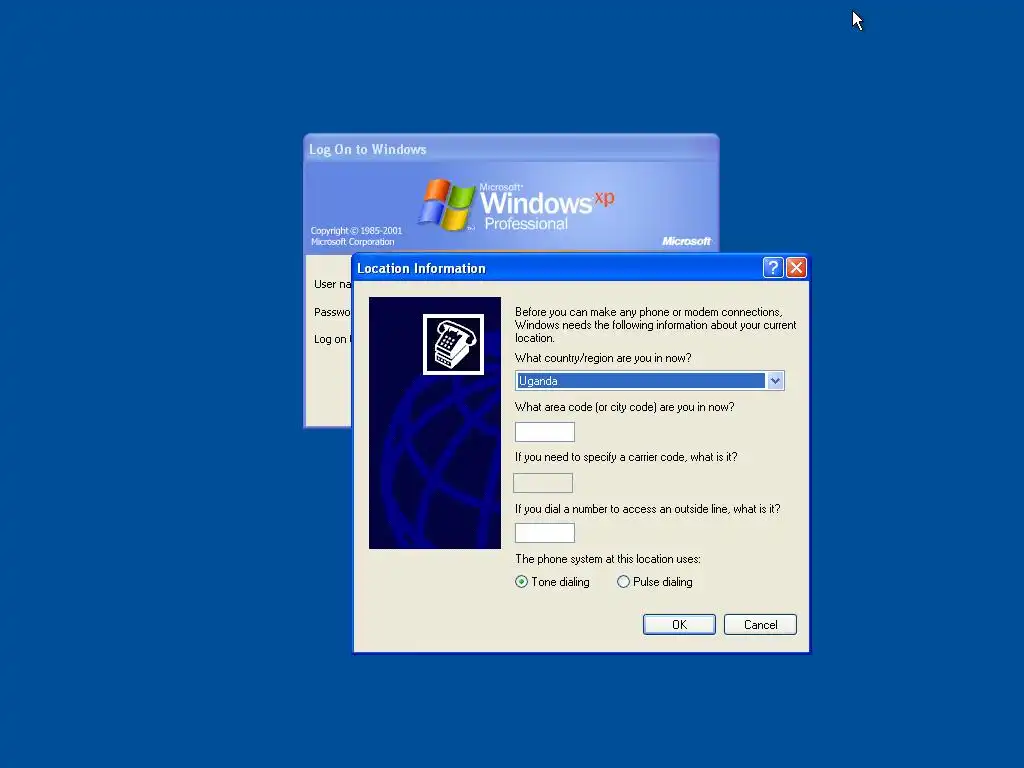Click the outside line question label
The height and width of the screenshot is (768, 1024).
(x=647, y=509)
